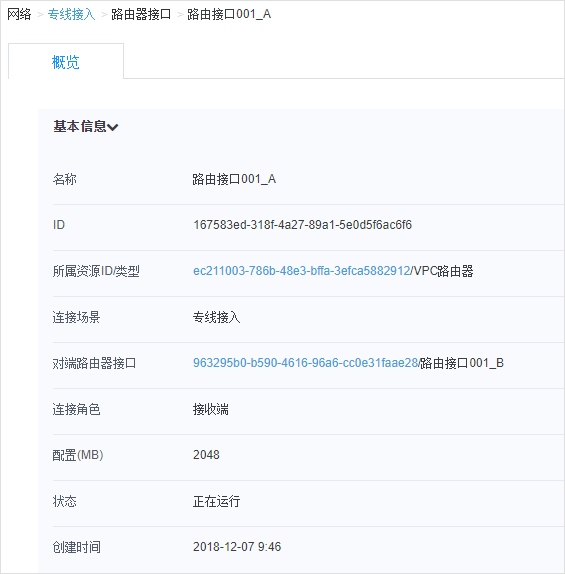Open resource ID ec211003-786b link
The height and width of the screenshot is (574, 565).
click(301, 271)
